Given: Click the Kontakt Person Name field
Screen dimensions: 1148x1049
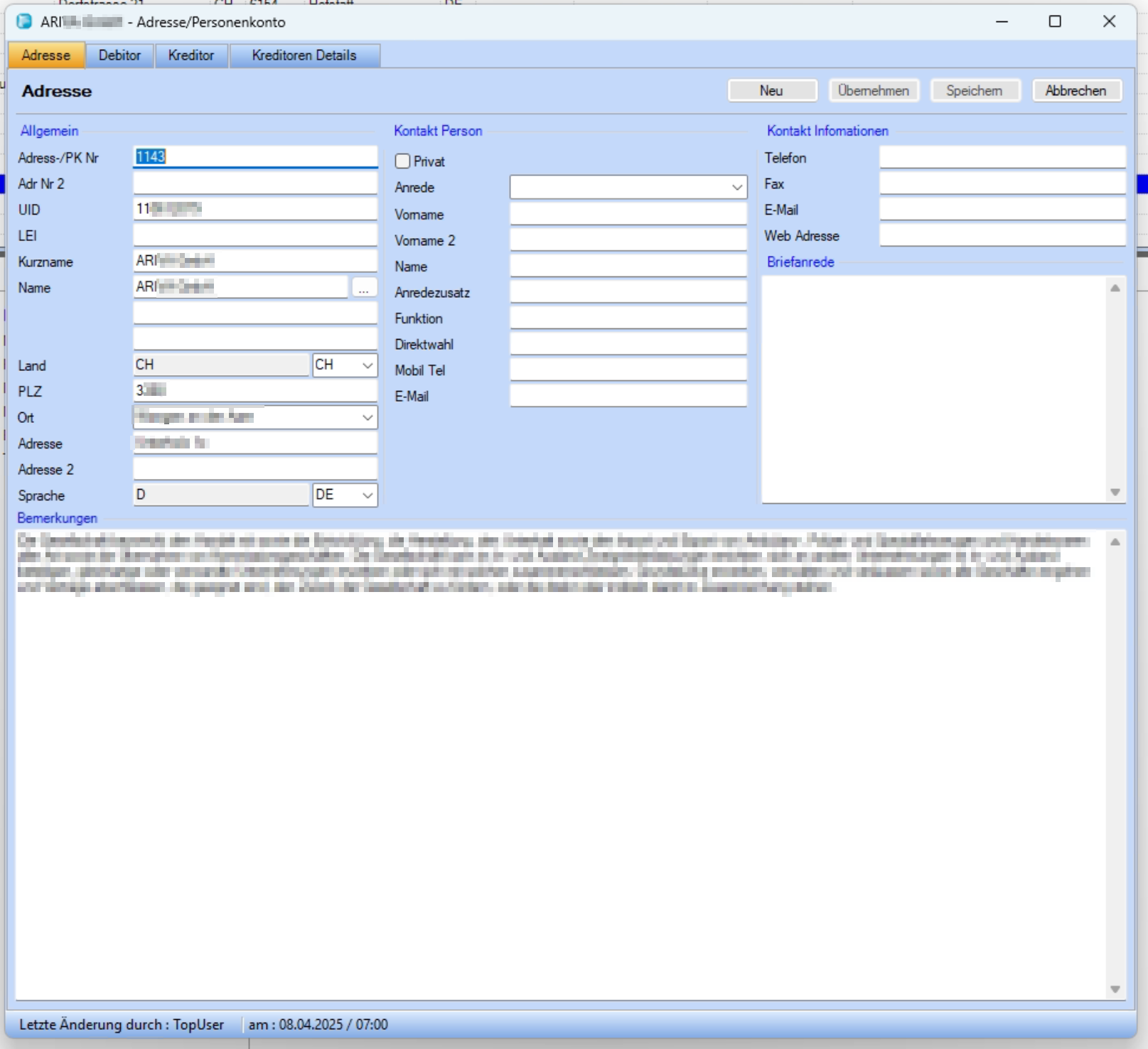Looking at the screenshot, I should pos(628,266).
